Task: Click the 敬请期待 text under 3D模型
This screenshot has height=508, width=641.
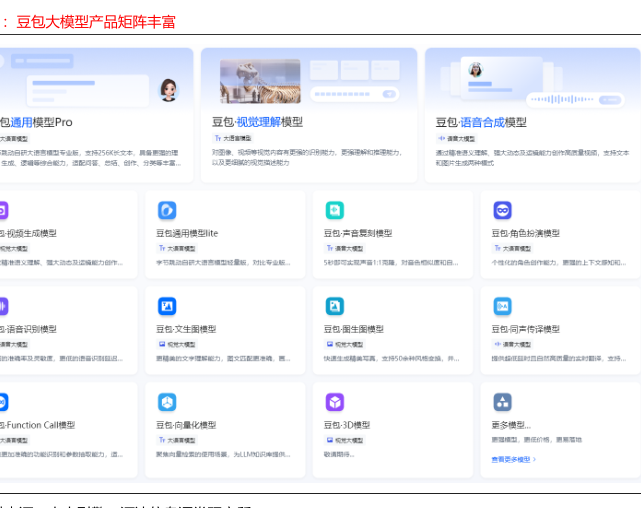Action: 339,454
